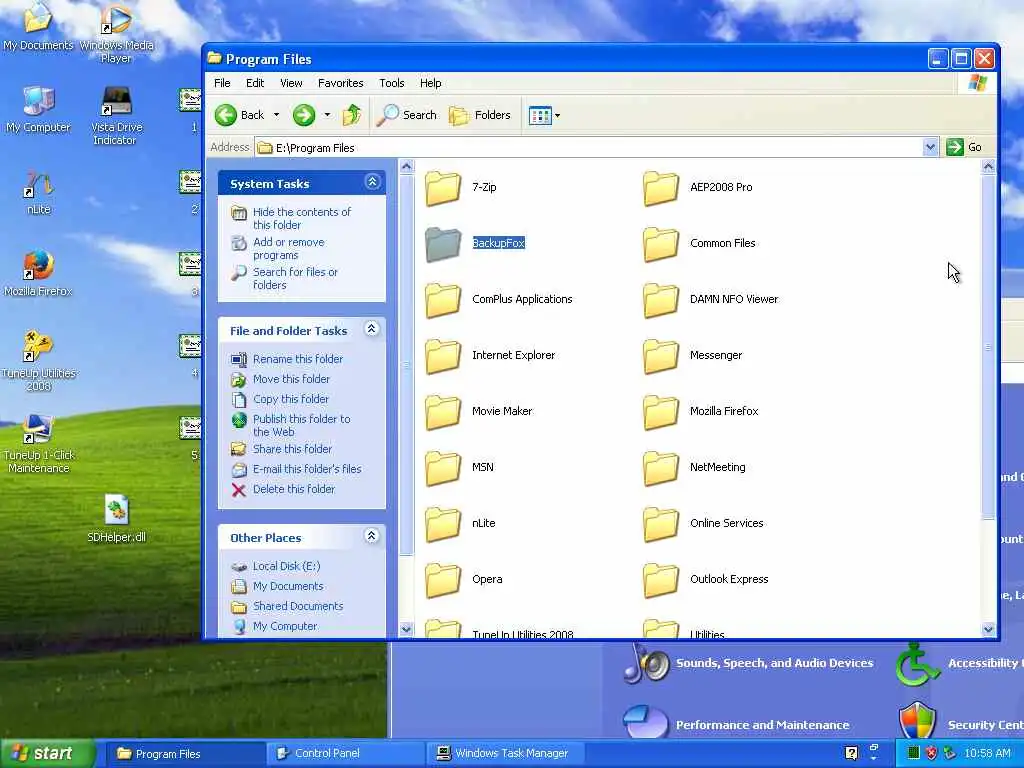
Task: Go back with the Back arrow button
Action: tap(240, 116)
